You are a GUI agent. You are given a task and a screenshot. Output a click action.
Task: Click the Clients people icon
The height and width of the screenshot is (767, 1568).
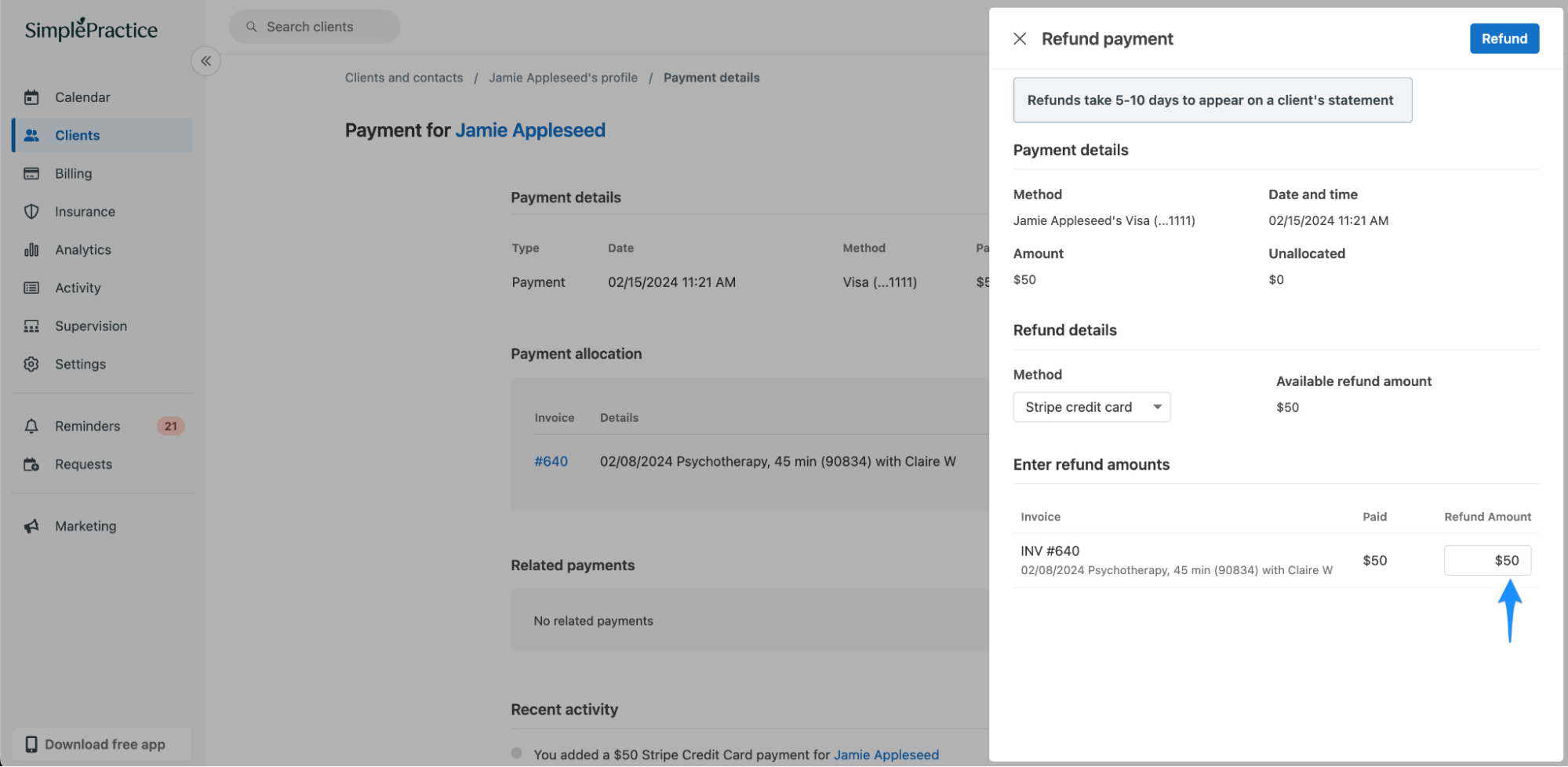[x=31, y=136]
